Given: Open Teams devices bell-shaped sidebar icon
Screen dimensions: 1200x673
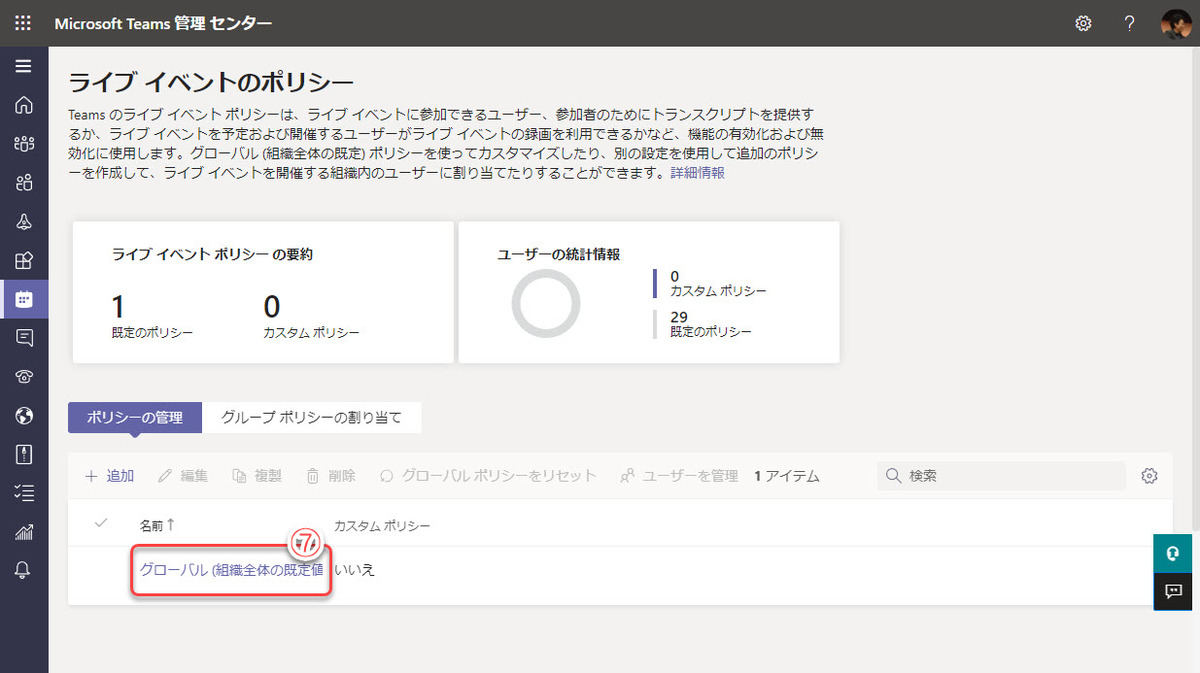Looking at the screenshot, I should [24, 222].
